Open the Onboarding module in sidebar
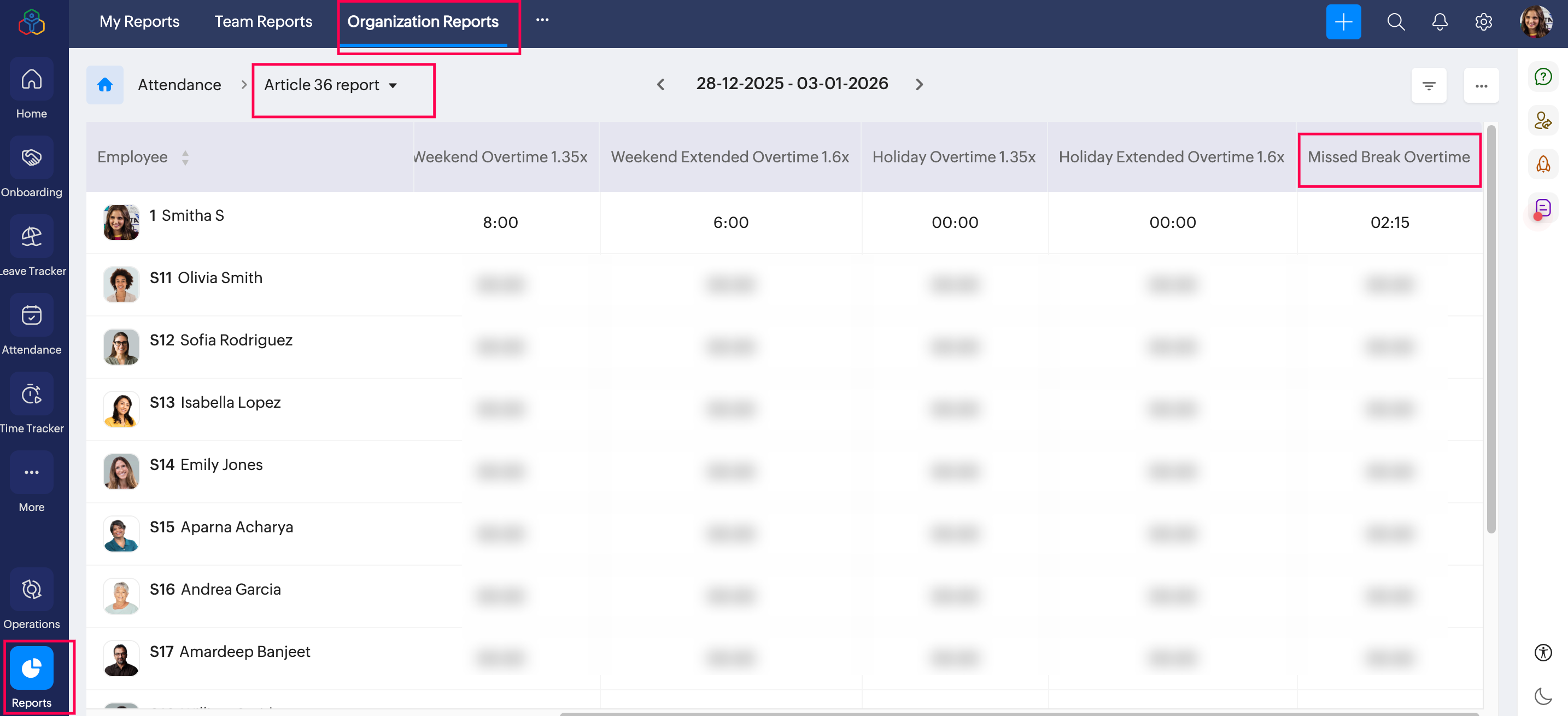Viewport: 1568px width, 716px height. 32,158
